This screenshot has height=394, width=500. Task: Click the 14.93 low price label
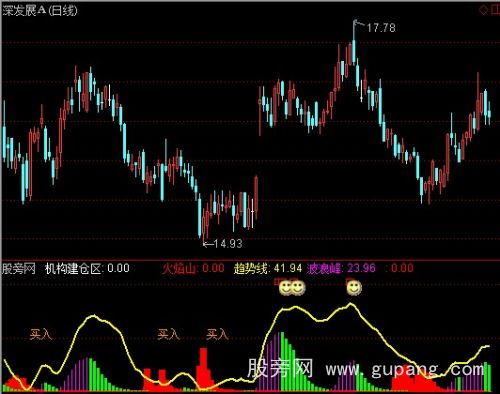[228, 244]
